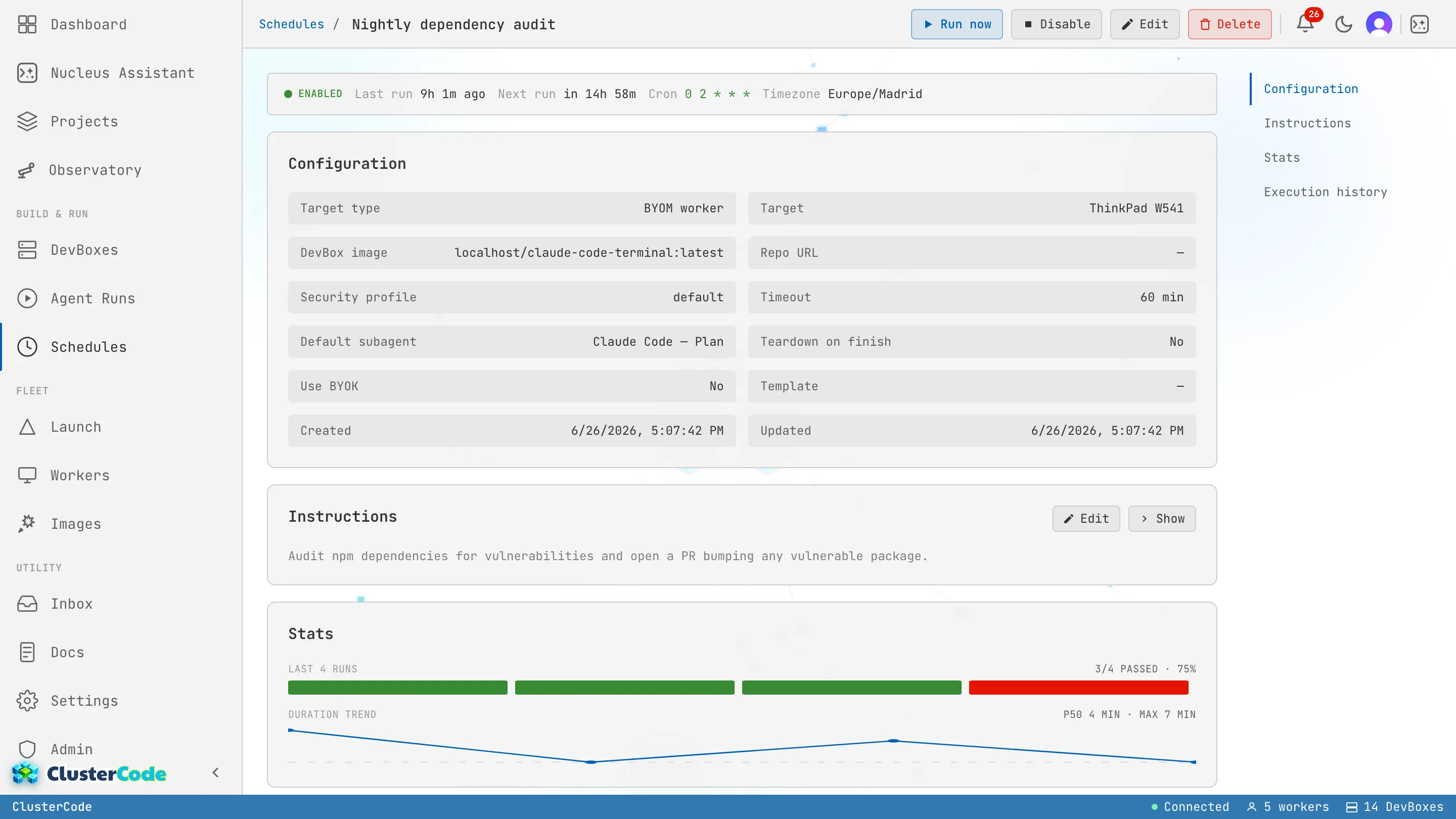Click the BYOM worker target type value
The image size is (1456, 819).
pyautogui.click(x=684, y=208)
